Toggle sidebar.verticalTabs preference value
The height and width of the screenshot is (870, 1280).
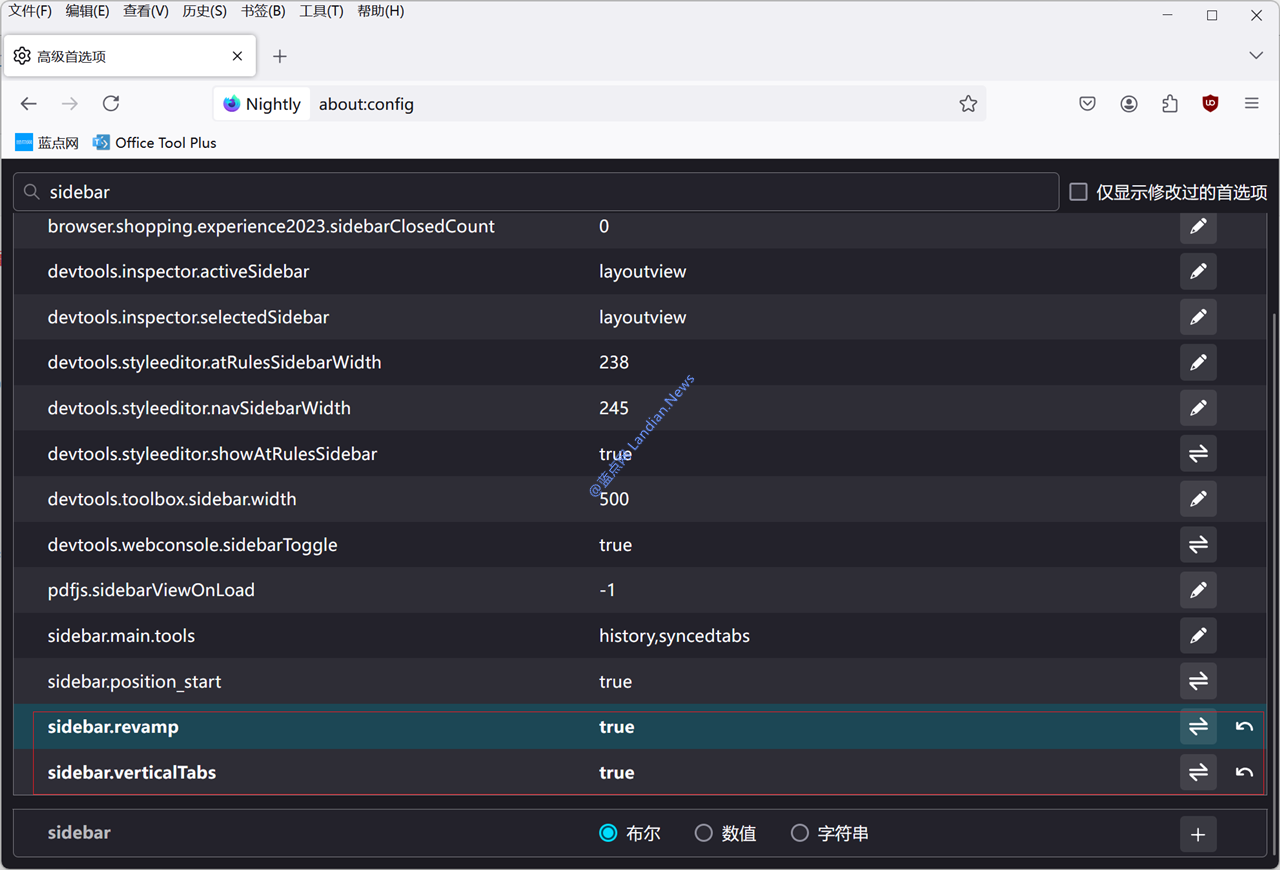(x=1198, y=772)
